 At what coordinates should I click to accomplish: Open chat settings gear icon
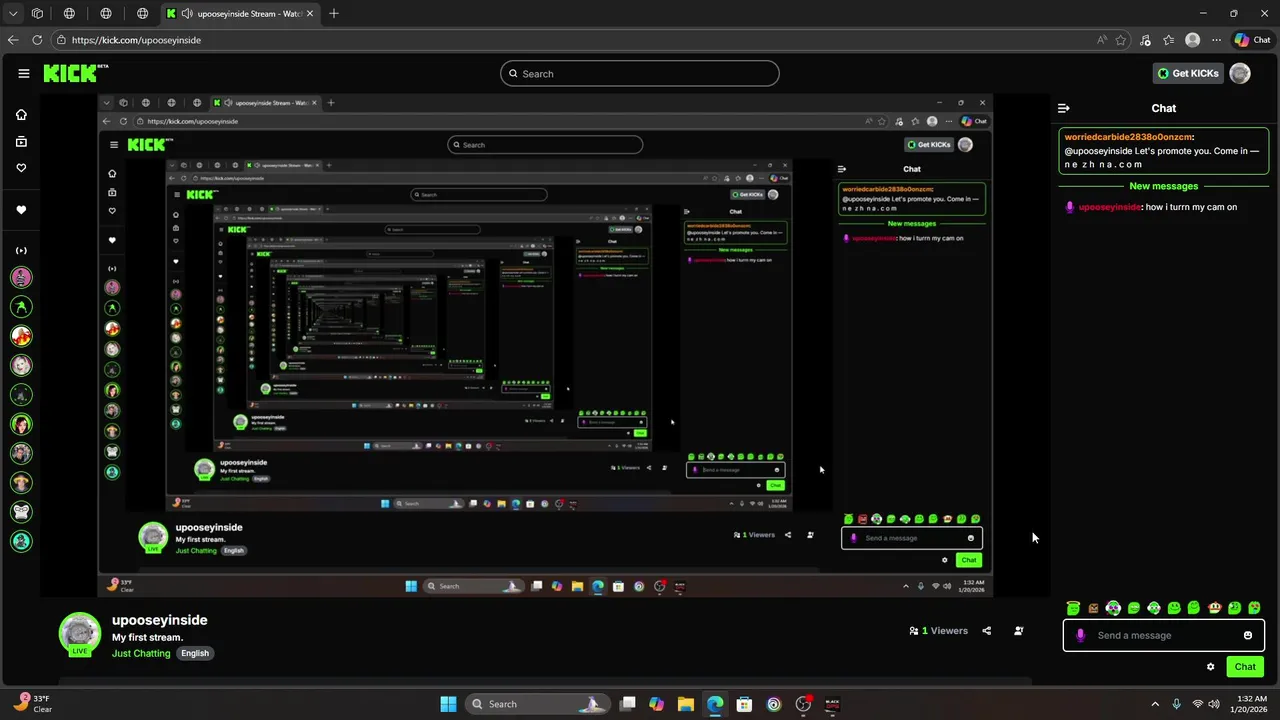(x=1210, y=667)
